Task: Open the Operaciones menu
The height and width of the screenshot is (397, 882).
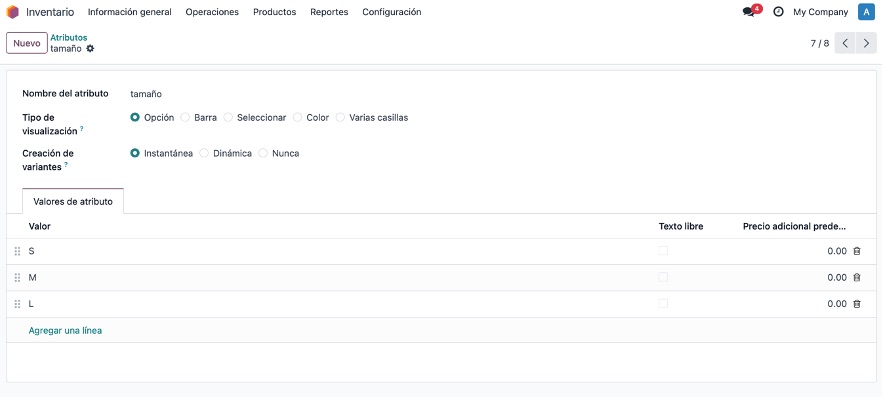Action: pos(212,12)
